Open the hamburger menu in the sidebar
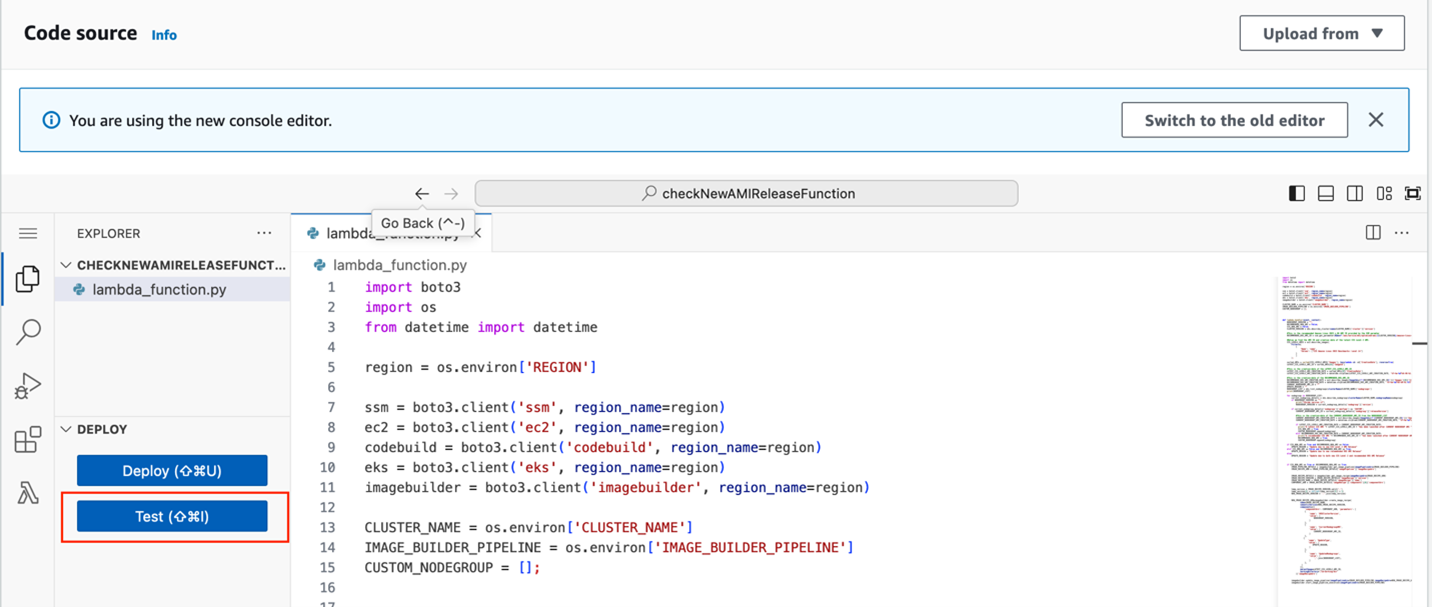The image size is (1432, 607). 27,232
